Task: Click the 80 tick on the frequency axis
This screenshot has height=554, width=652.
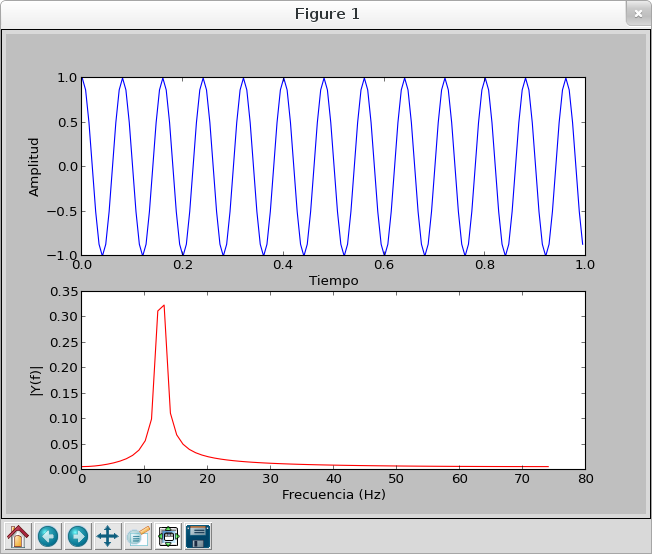Action: (x=585, y=479)
